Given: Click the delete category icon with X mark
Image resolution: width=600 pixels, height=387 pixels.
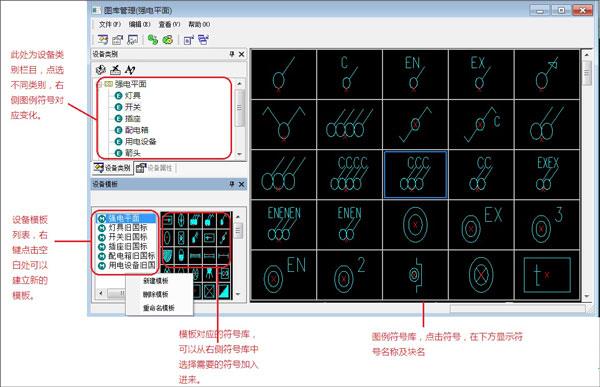Looking at the screenshot, I should [115, 70].
